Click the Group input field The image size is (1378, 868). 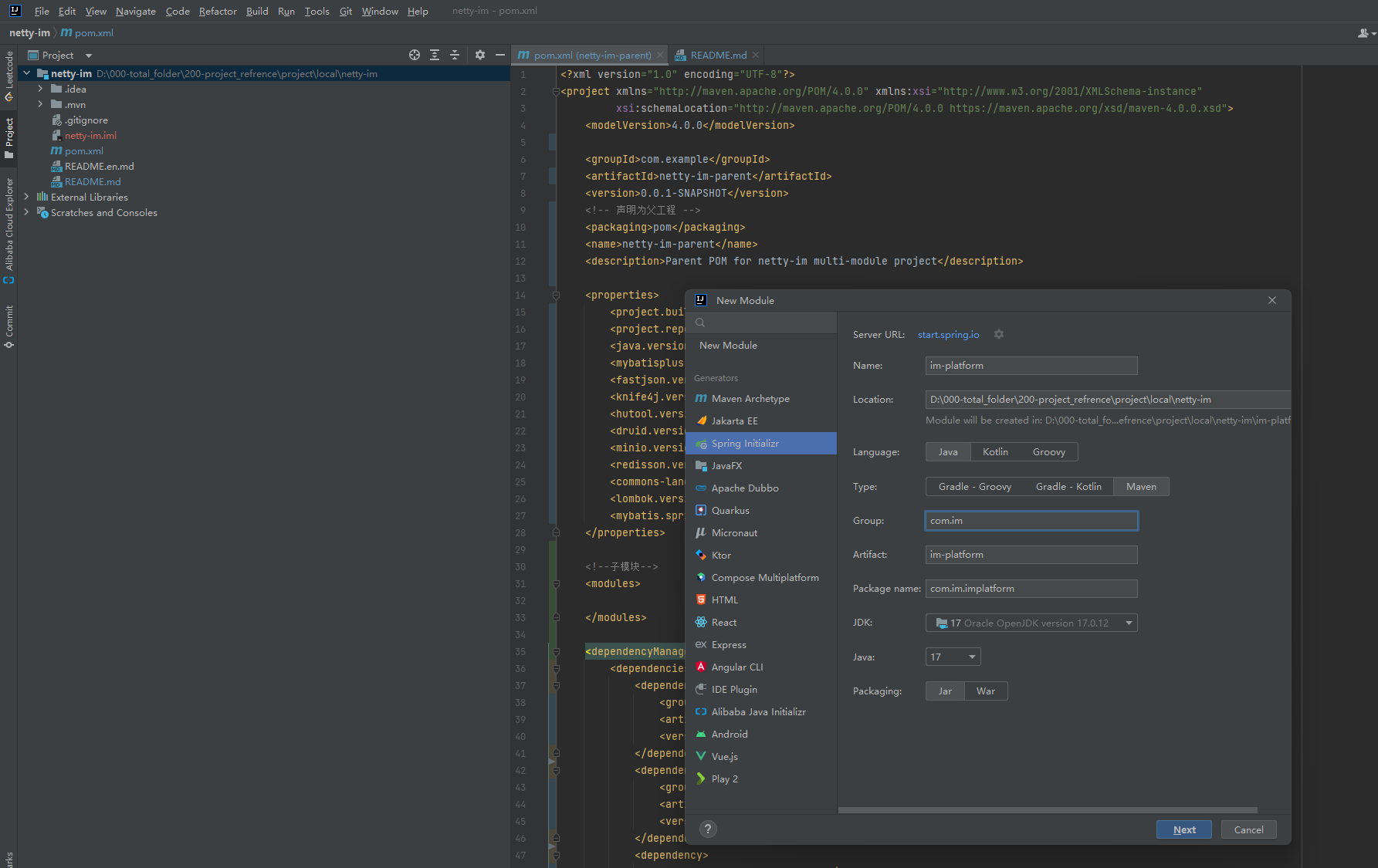[x=1031, y=521]
